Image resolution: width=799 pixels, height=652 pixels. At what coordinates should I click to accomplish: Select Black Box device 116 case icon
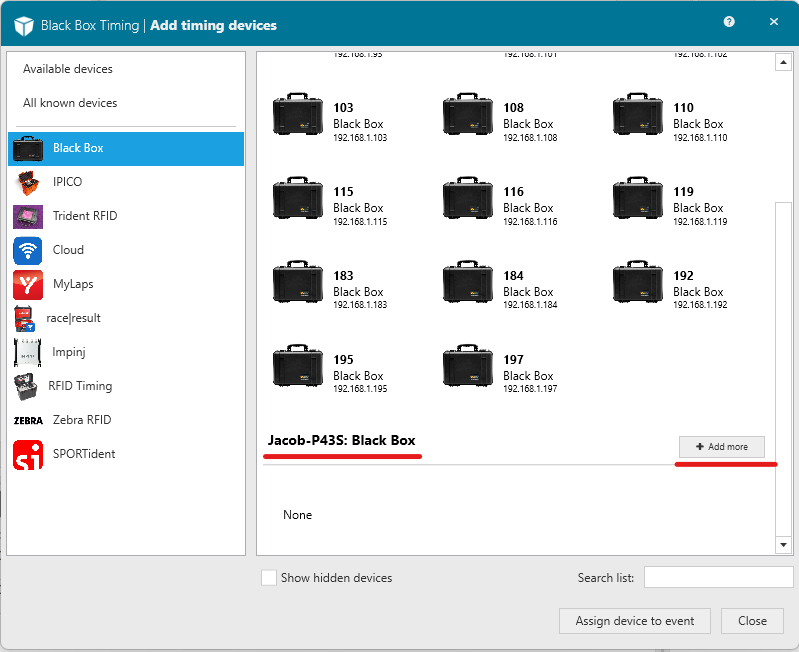point(468,198)
